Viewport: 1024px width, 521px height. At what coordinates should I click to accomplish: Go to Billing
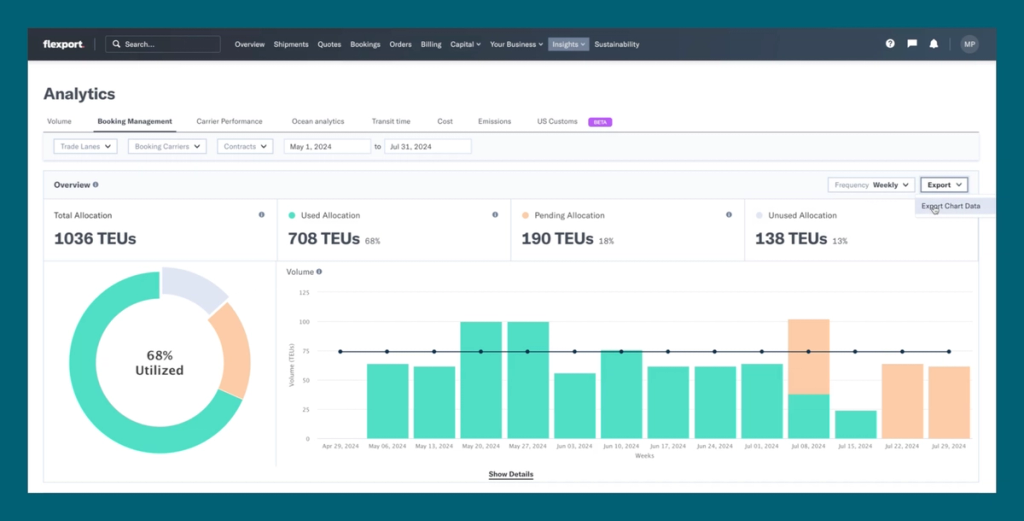tap(431, 44)
